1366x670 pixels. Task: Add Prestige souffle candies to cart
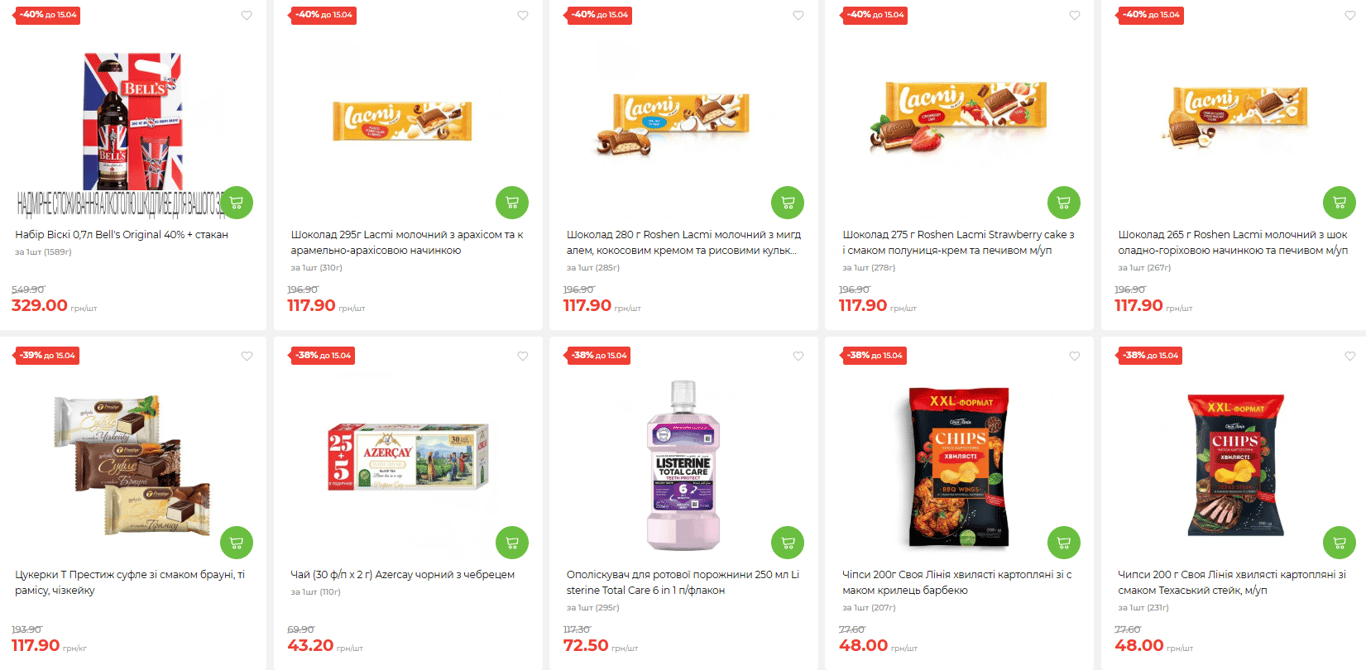[x=236, y=542]
